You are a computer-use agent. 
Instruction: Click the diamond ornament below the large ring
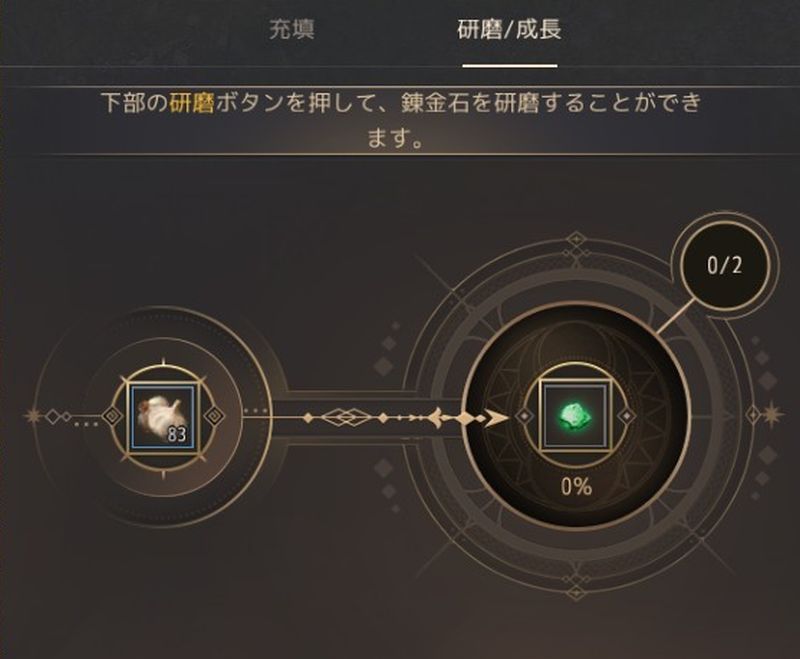click(576, 592)
